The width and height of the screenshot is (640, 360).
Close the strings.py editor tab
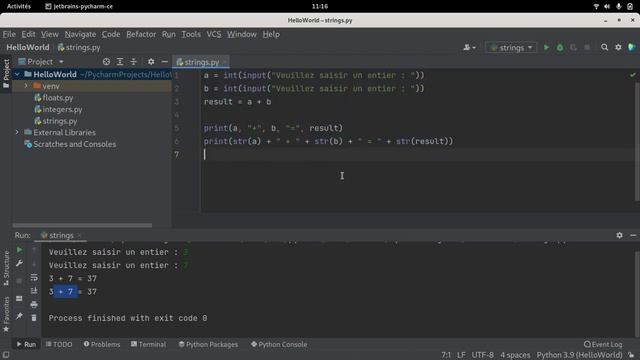tap(224, 62)
